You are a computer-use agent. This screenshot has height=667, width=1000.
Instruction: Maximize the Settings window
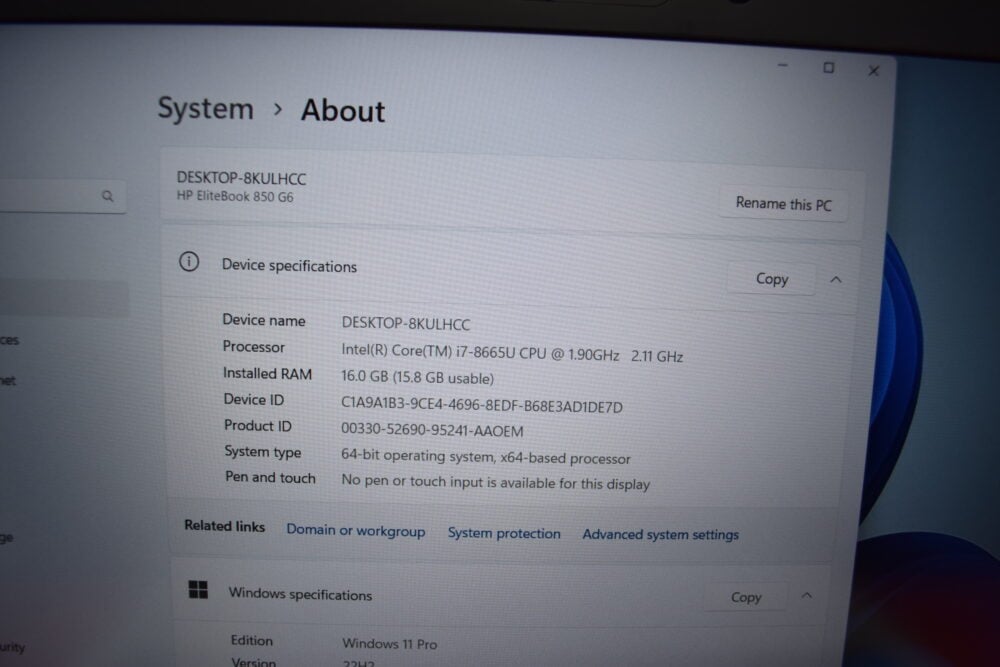tap(828, 68)
